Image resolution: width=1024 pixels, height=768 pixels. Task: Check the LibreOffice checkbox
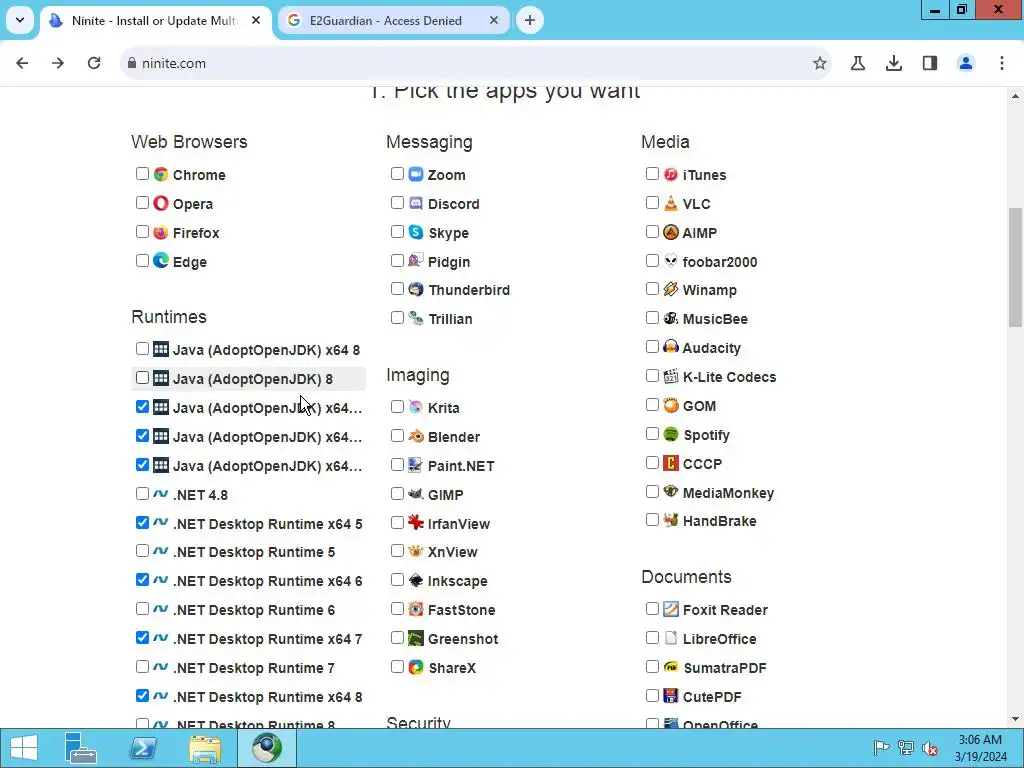pos(652,637)
